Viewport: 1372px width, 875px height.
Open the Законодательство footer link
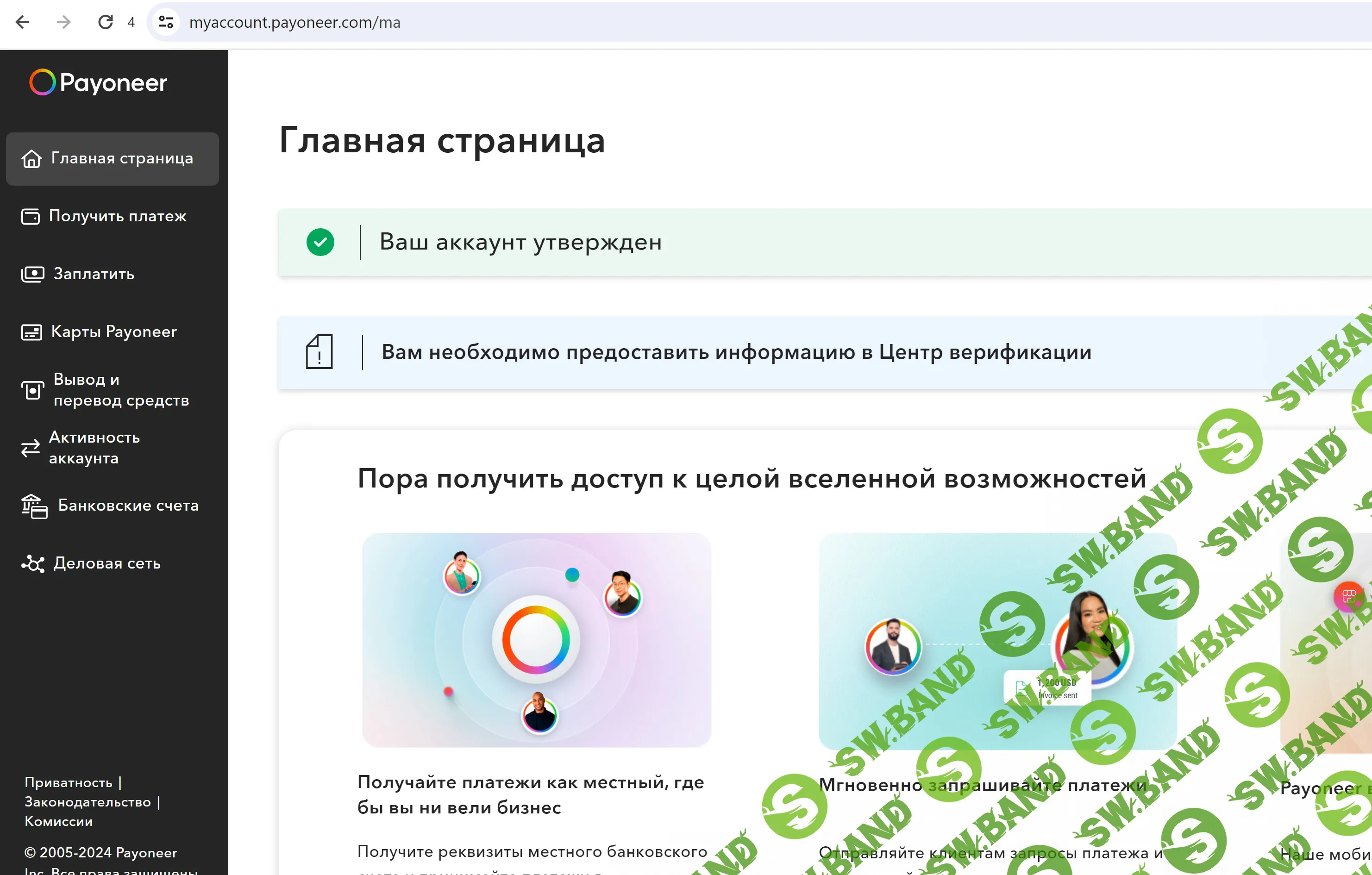click(88, 802)
